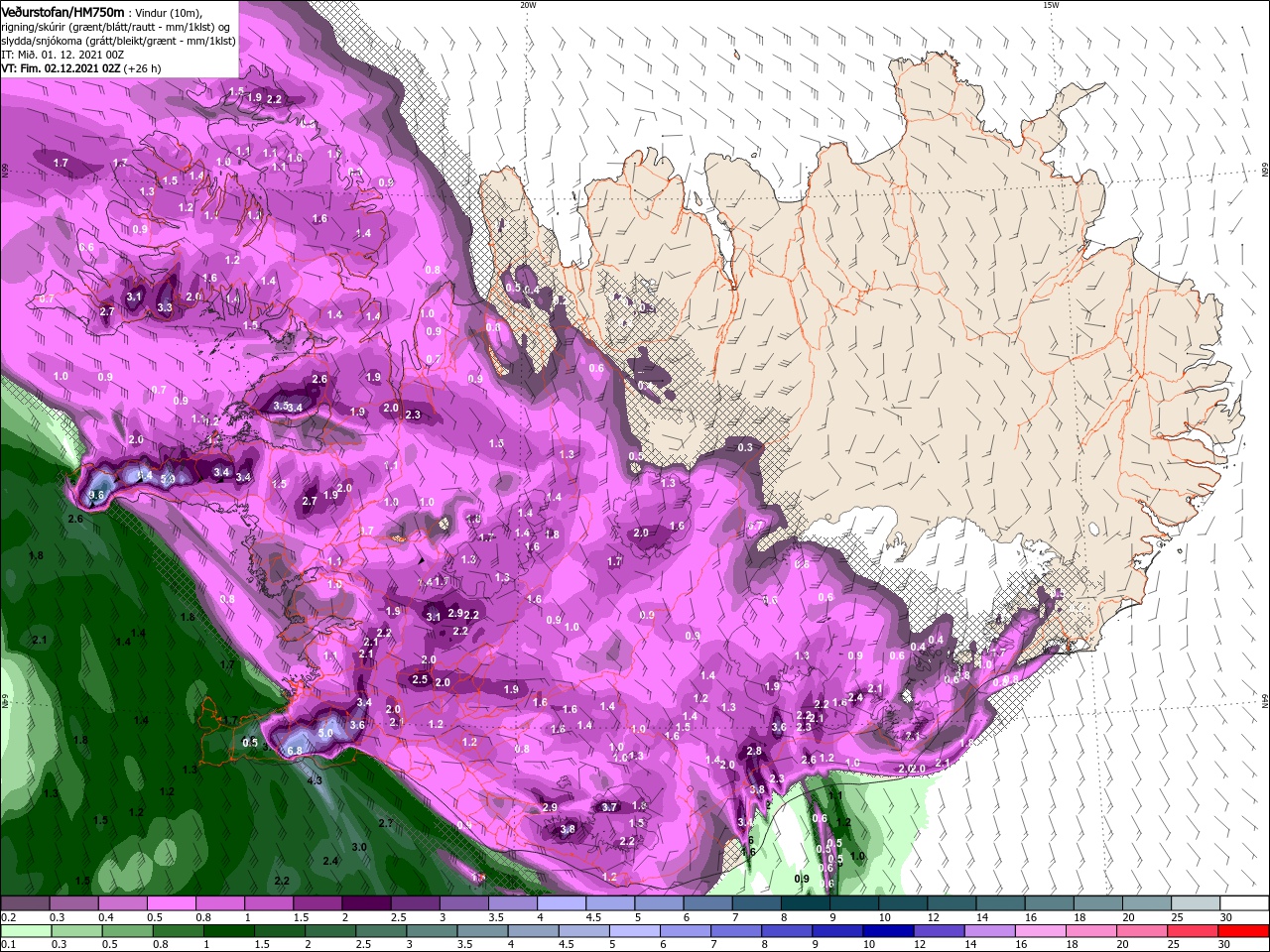The image size is (1270, 952).
Task: Pick snow scale swatch between 0.2 and 0.3
Action: [x=25, y=901]
